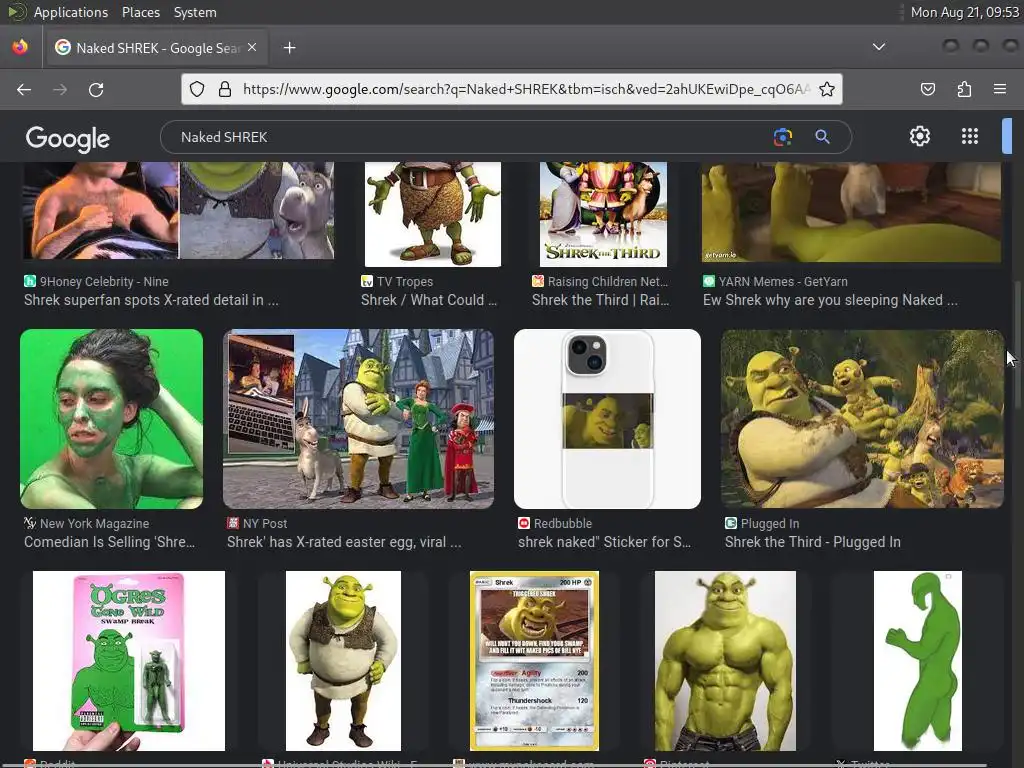This screenshot has height=768, width=1024.
Task: Close the Naked SHREK Google Search tab
Action: pyautogui.click(x=252, y=48)
